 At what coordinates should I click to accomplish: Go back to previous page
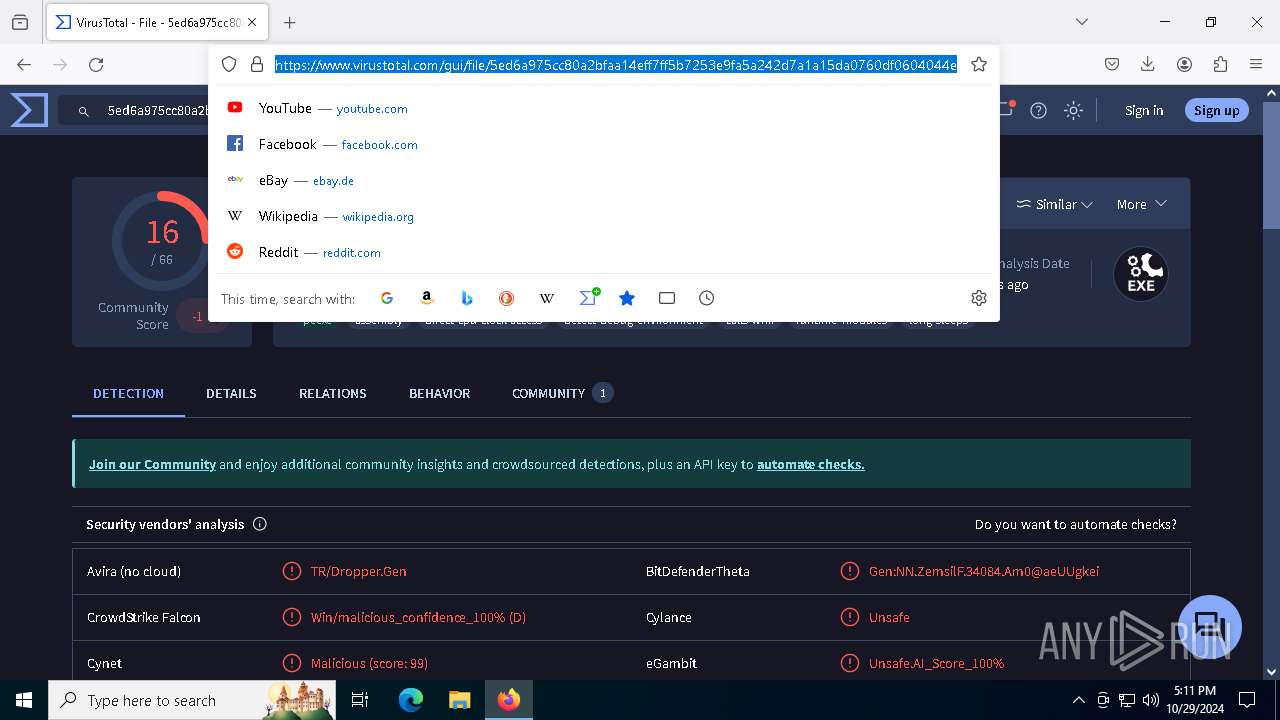pos(24,64)
